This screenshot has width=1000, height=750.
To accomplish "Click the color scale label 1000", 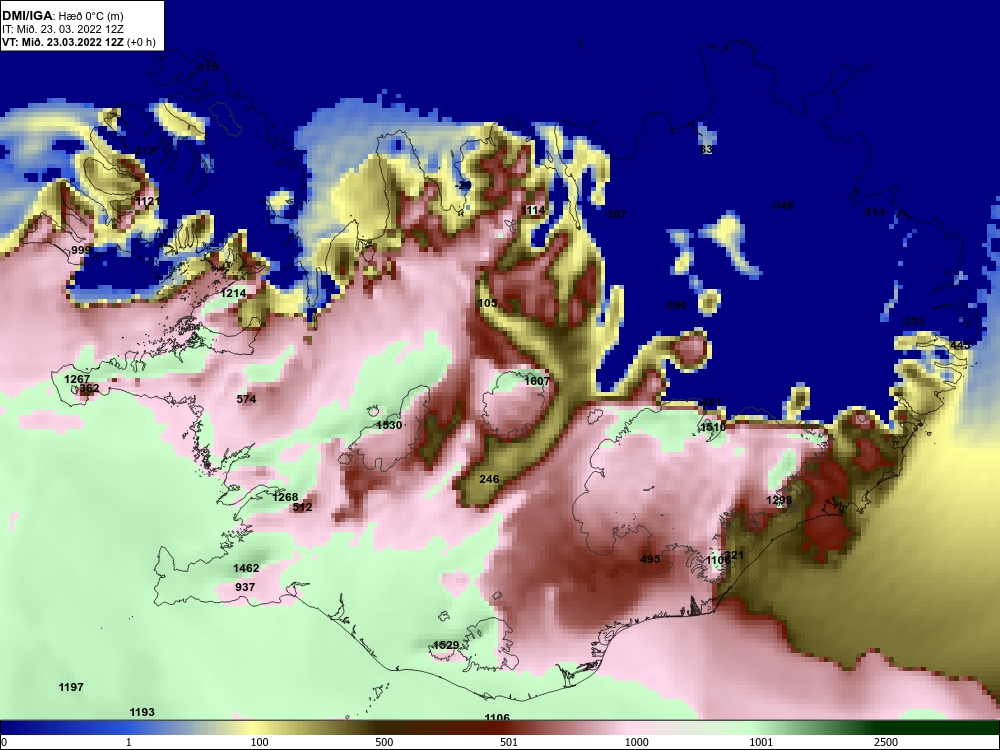I will pos(636,742).
